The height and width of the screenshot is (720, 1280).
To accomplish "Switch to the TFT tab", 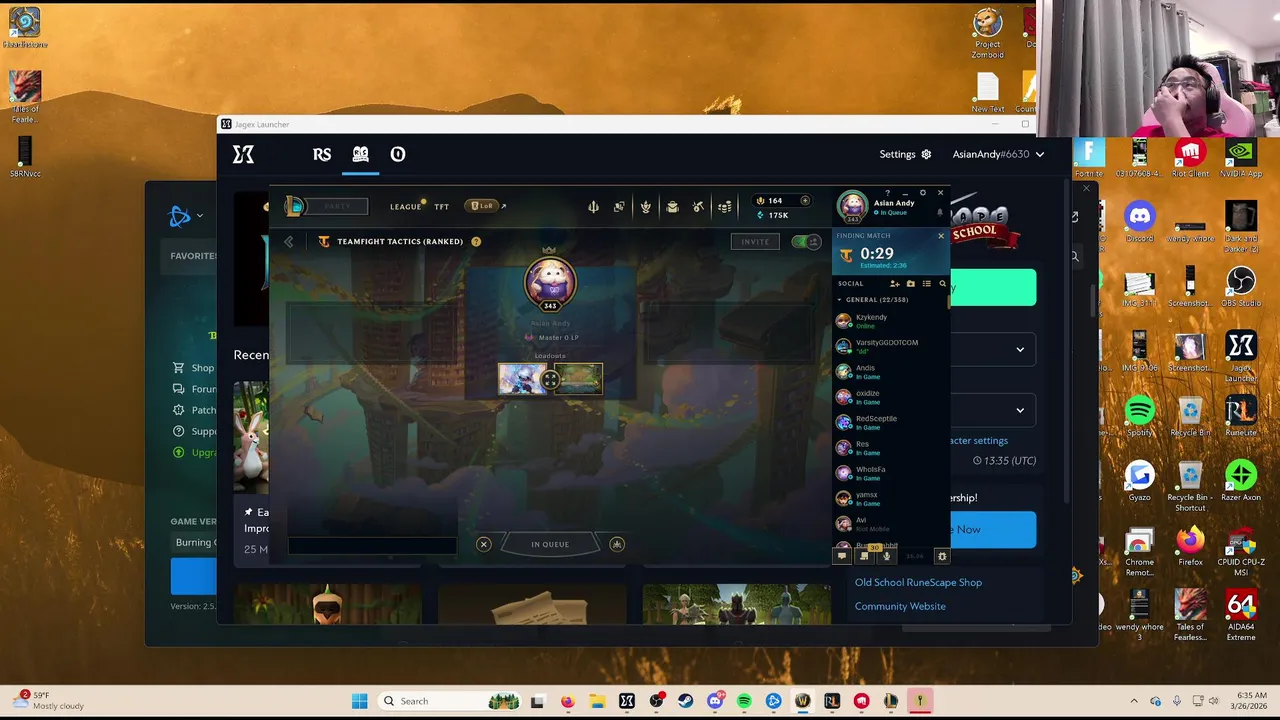I will (441, 207).
